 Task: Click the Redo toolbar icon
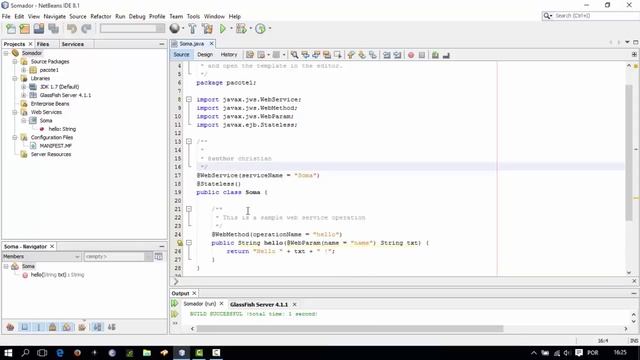pos(86,29)
